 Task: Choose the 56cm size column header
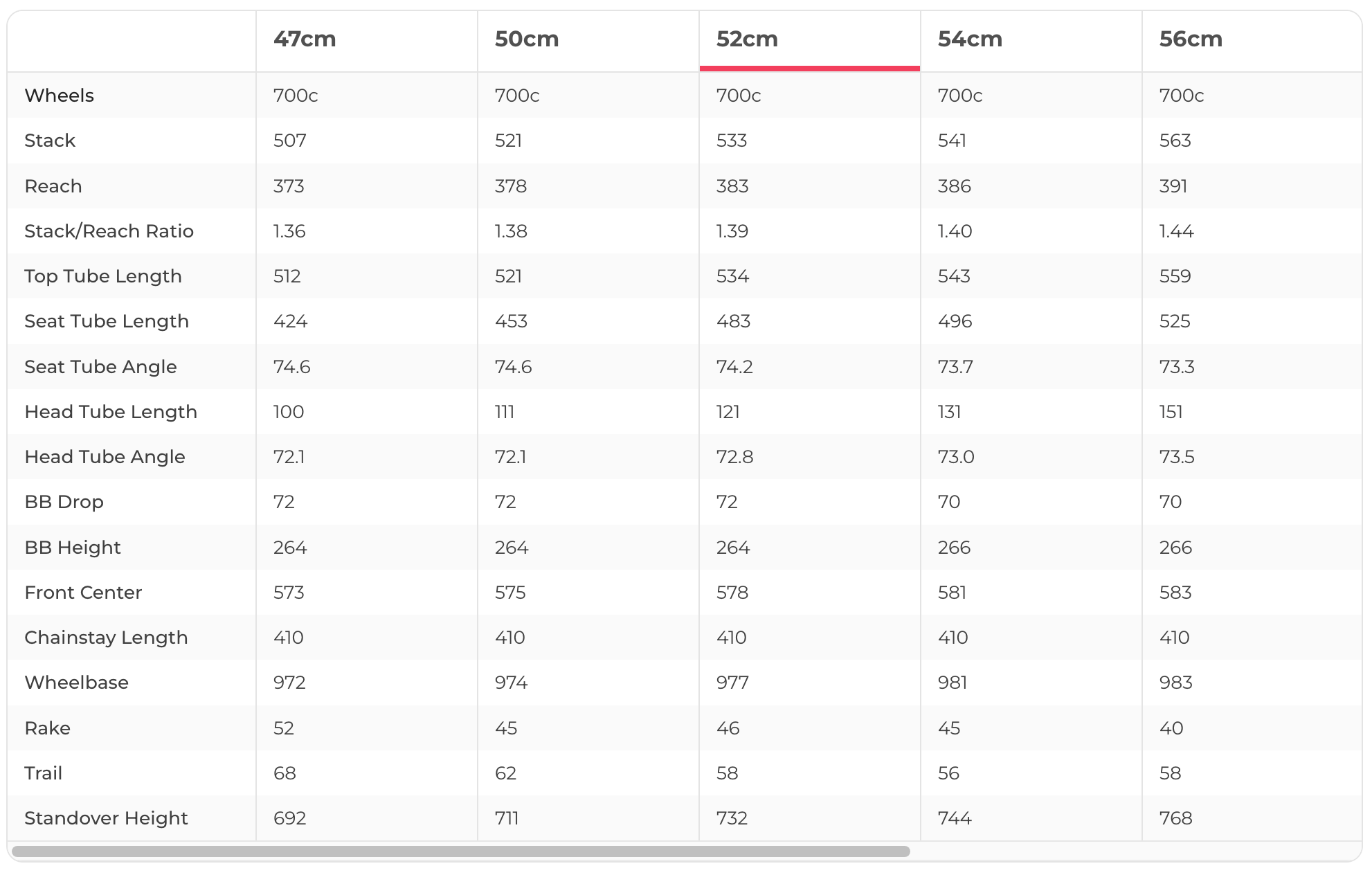[x=1191, y=39]
